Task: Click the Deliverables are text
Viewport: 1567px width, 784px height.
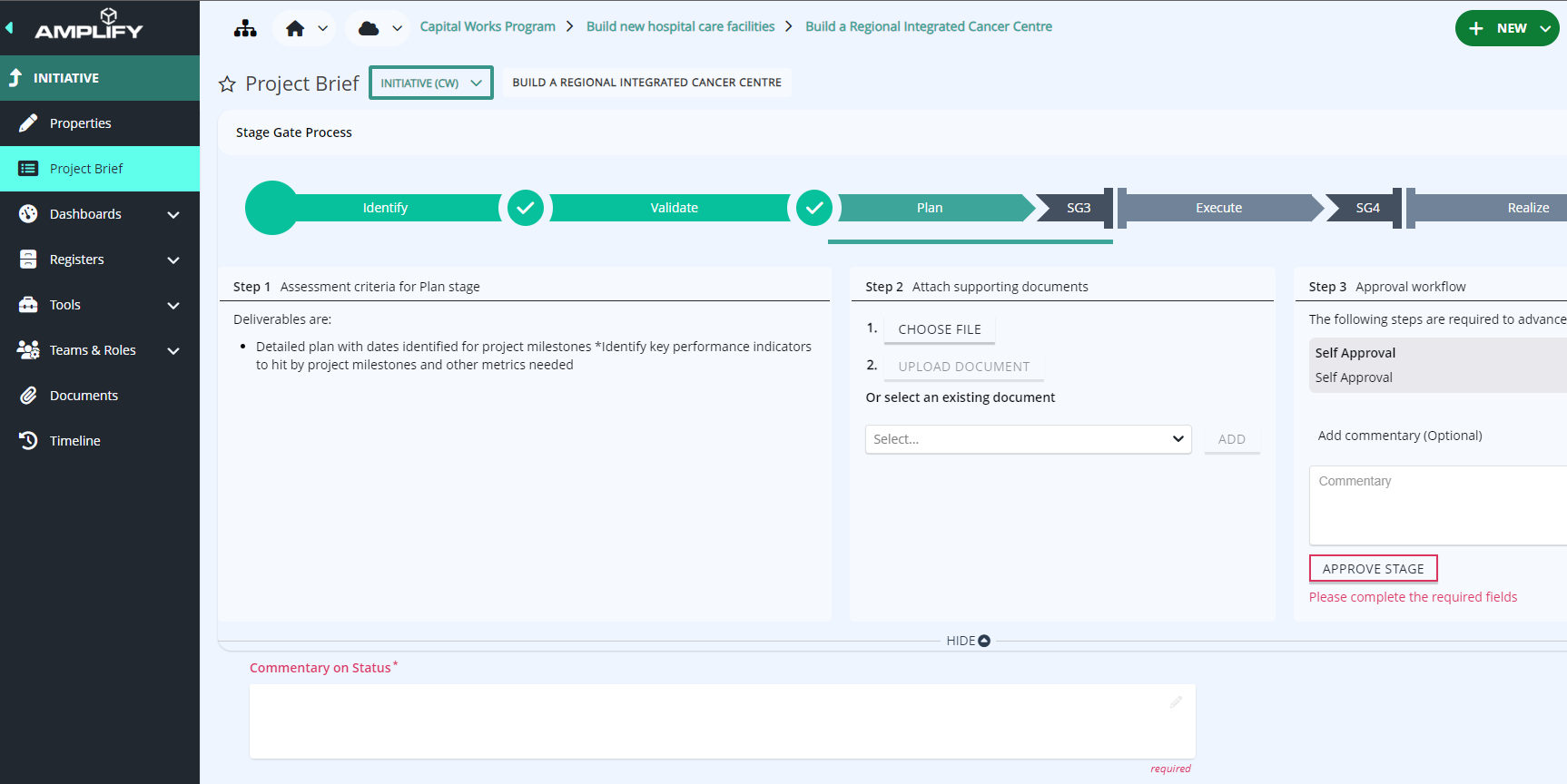Action: pos(282,319)
